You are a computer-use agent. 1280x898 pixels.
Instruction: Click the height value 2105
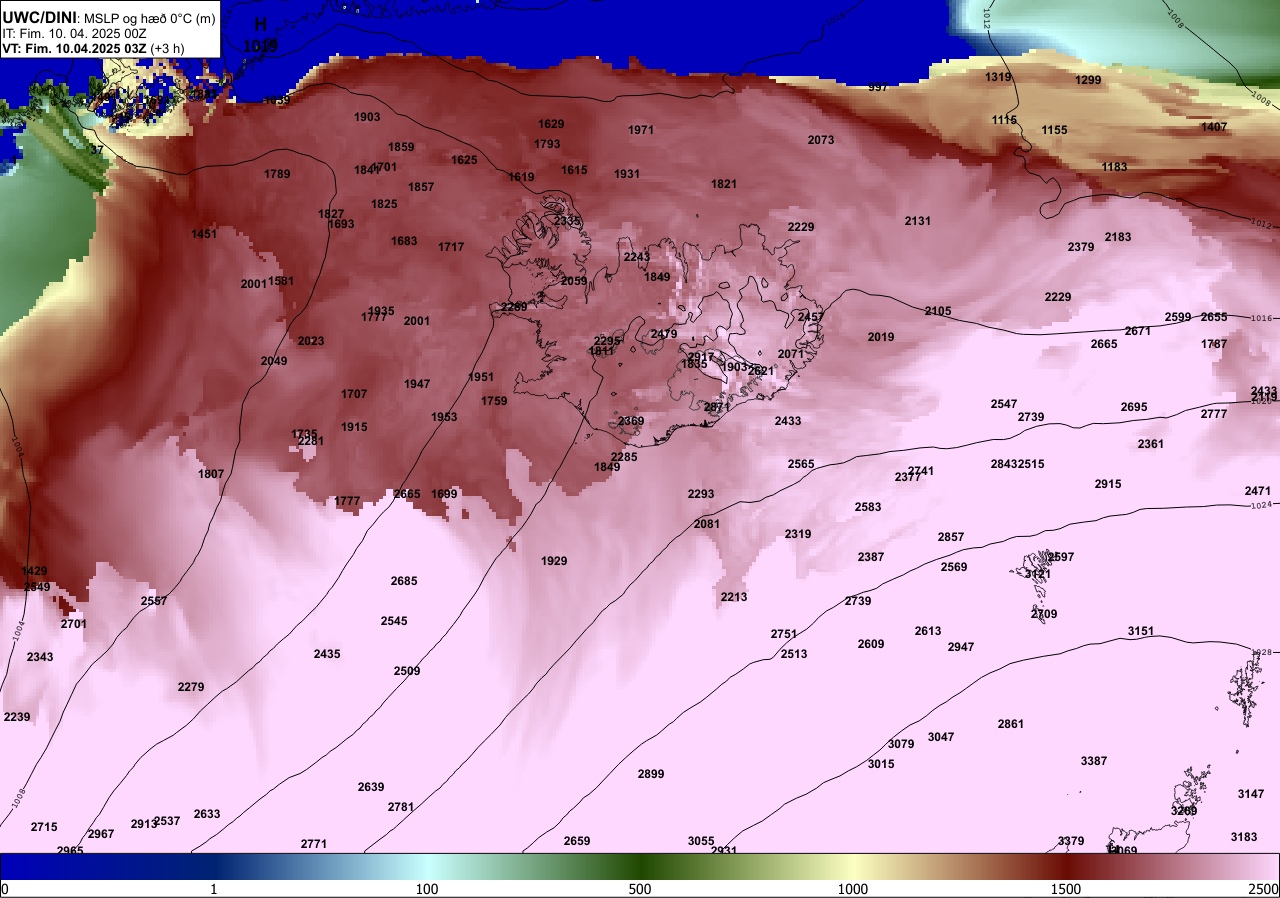[x=938, y=311]
